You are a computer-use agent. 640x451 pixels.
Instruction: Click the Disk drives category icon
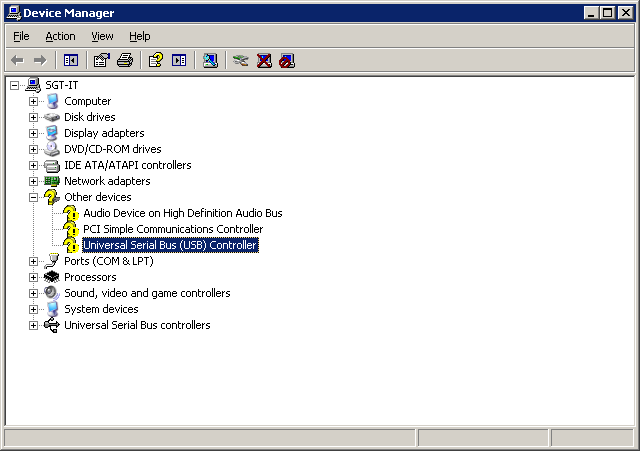coord(52,117)
